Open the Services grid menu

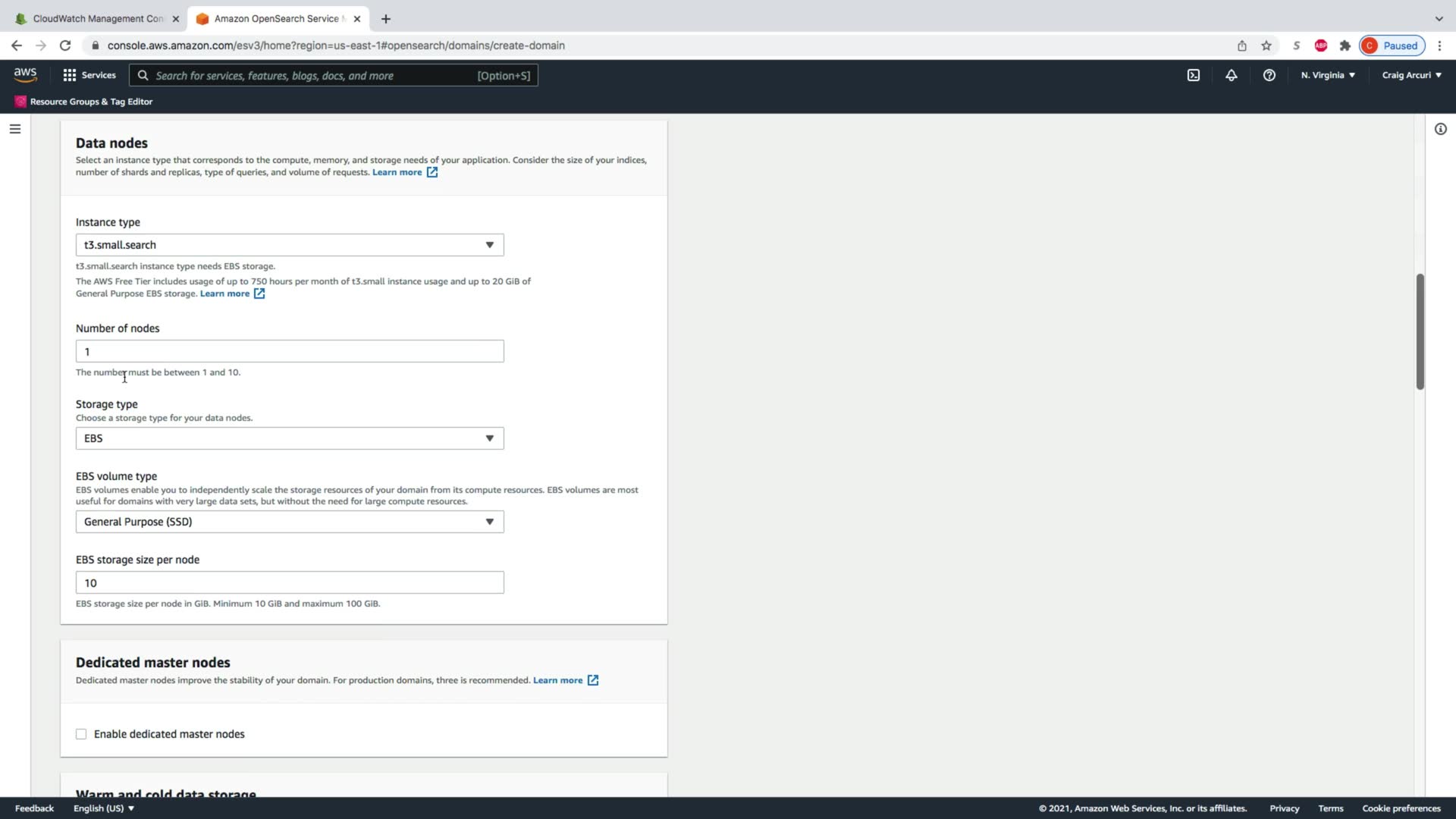pos(89,75)
